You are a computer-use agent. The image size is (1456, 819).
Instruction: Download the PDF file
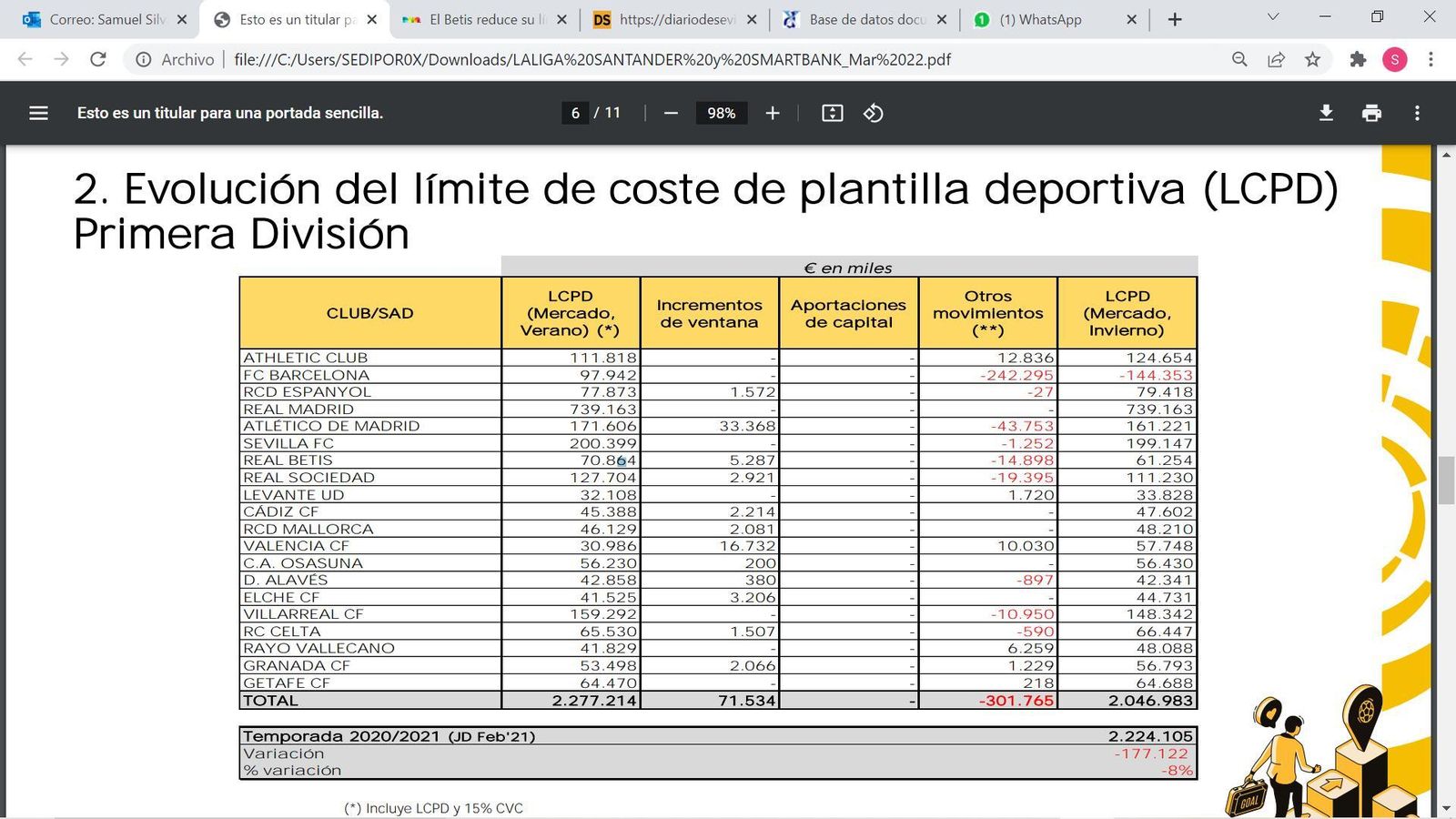(x=1326, y=113)
